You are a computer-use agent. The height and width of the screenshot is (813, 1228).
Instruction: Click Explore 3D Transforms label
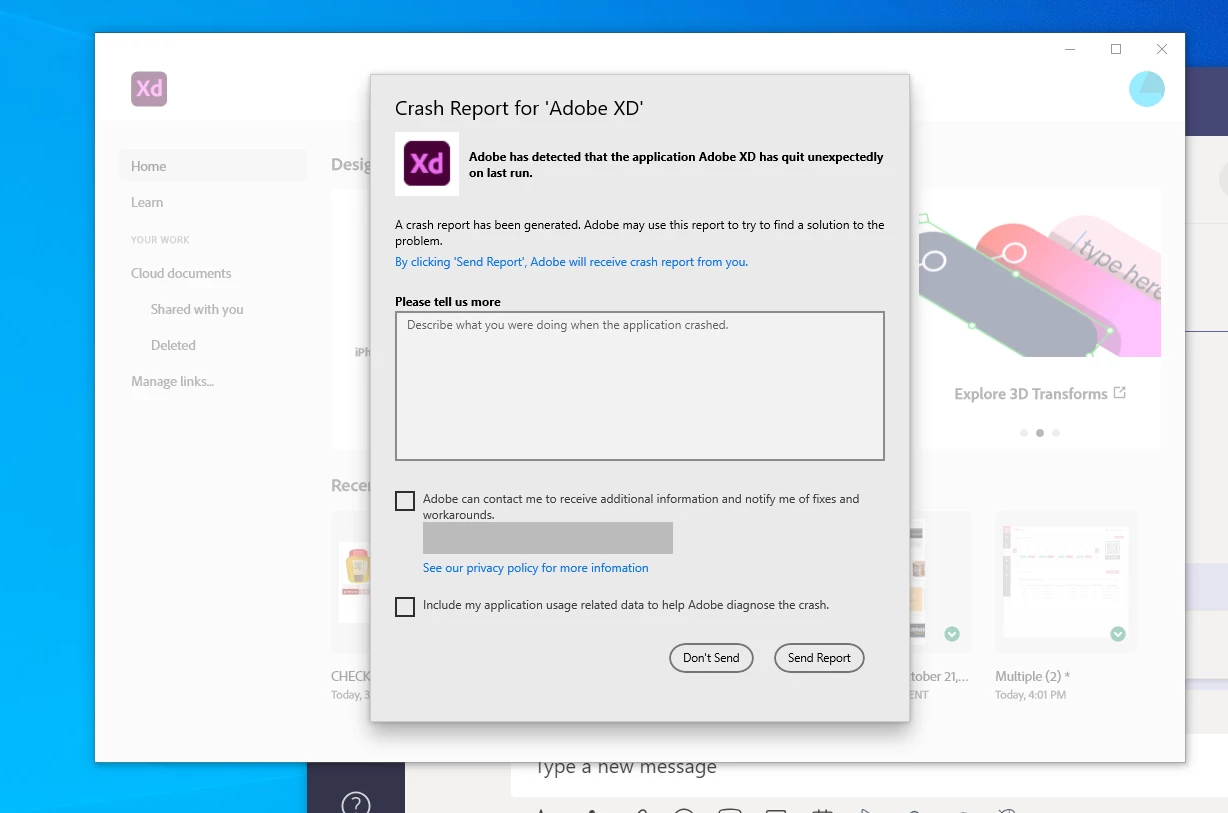[1030, 394]
